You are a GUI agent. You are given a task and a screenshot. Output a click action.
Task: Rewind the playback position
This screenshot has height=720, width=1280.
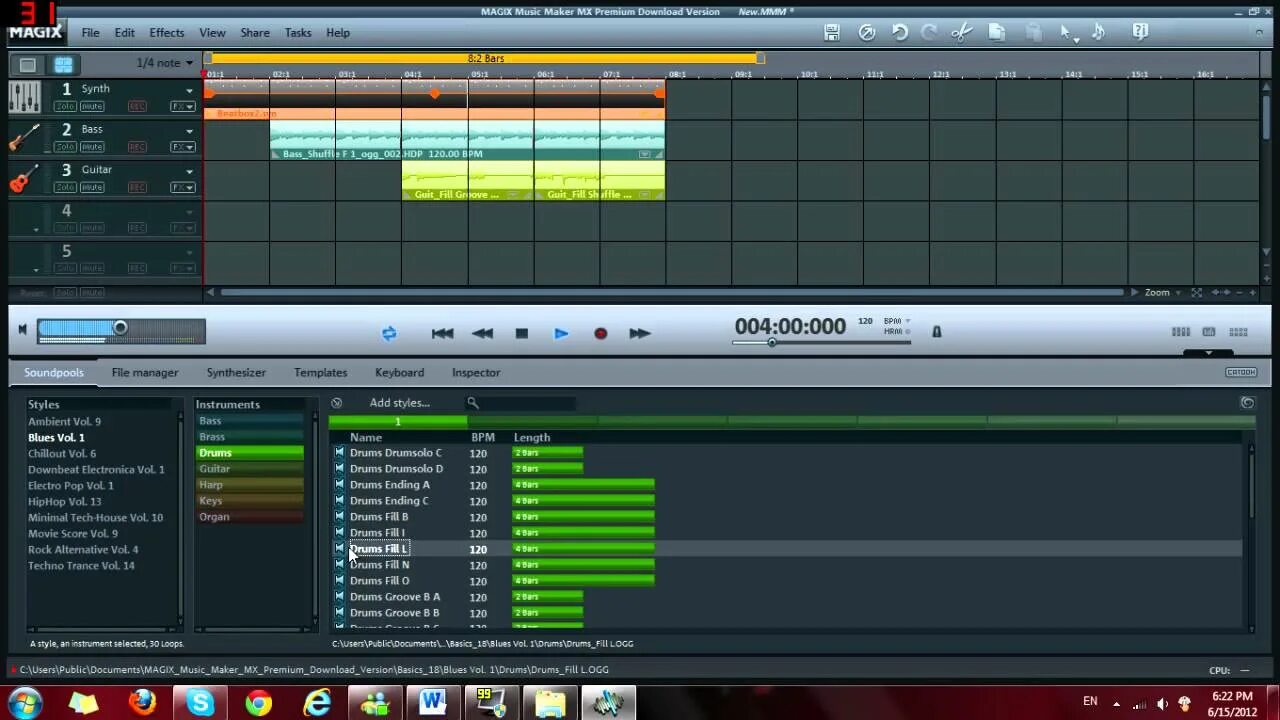[x=482, y=333]
